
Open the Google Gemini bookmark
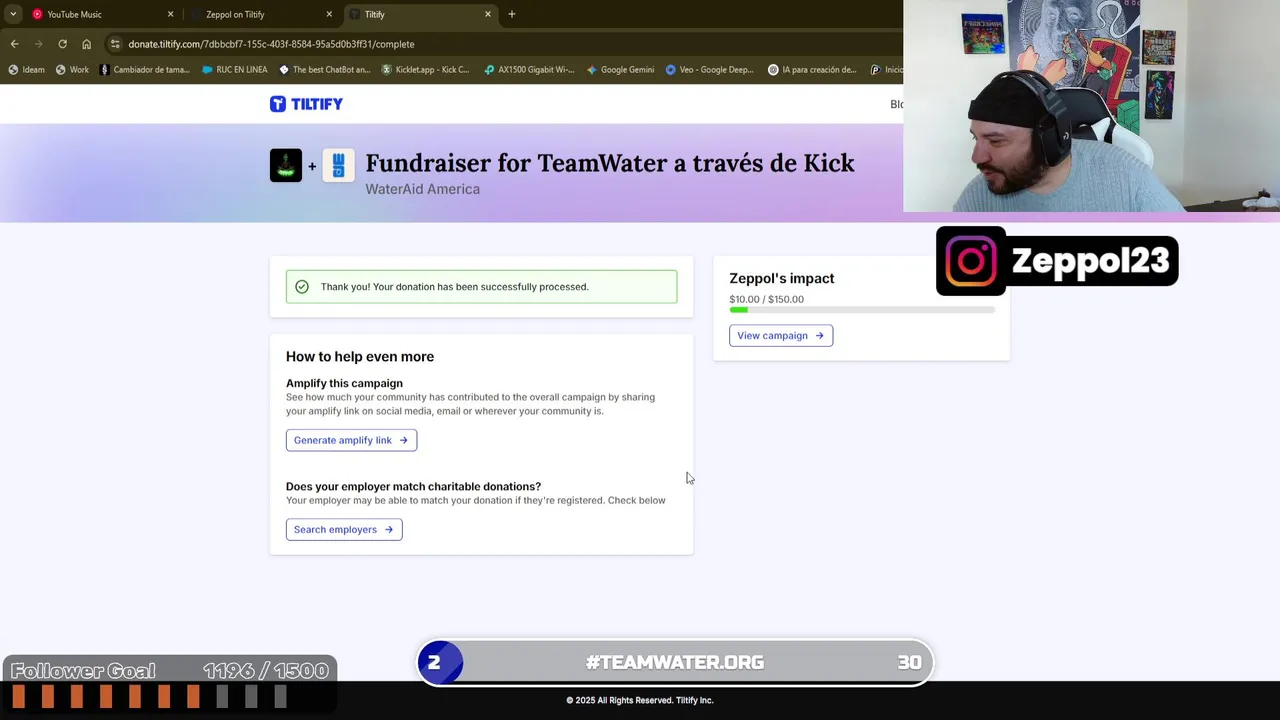click(620, 70)
